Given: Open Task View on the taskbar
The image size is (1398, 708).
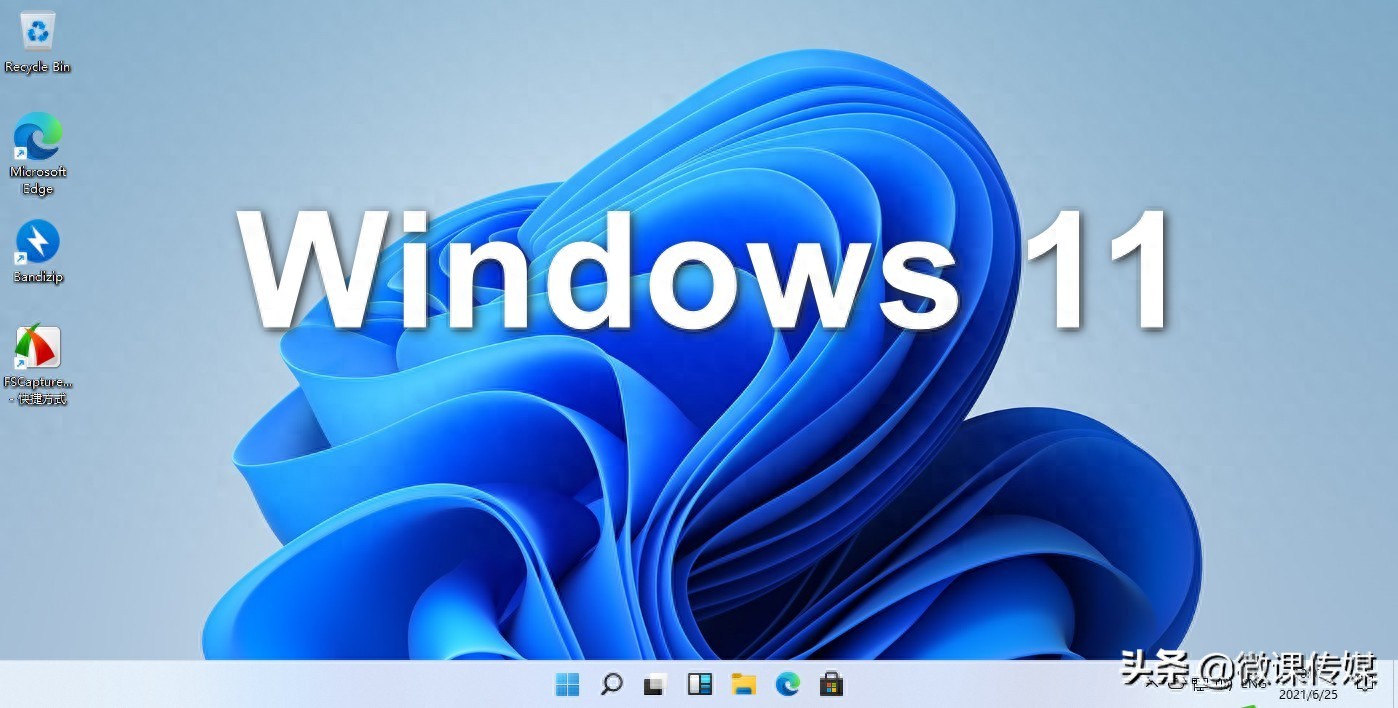Looking at the screenshot, I should [655, 685].
